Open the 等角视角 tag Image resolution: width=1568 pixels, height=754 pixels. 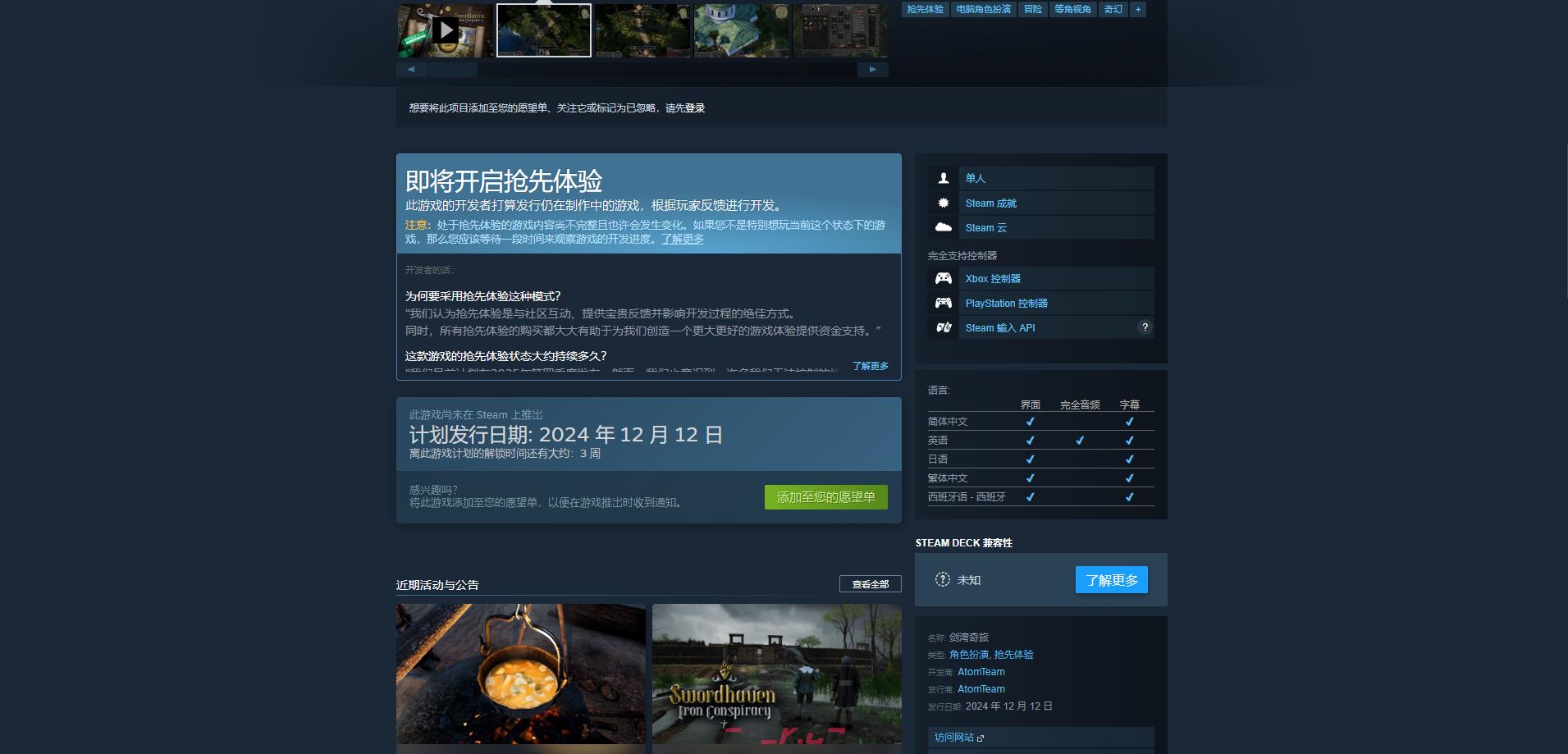pyautogui.click(x=1072, y=9)
